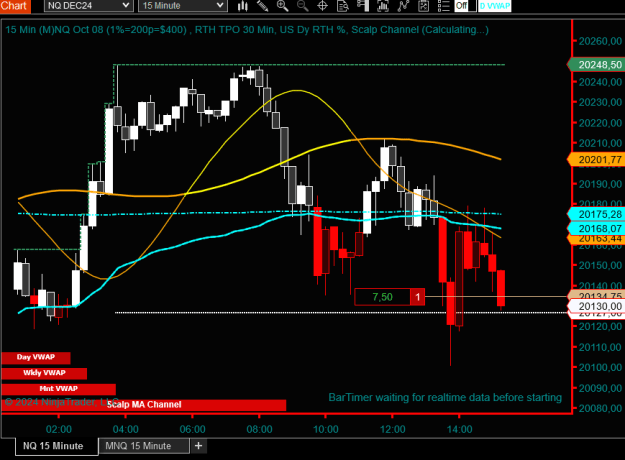Click the BarTimer waiting status message
The image size is (625, 460).
tap(445, 397)
